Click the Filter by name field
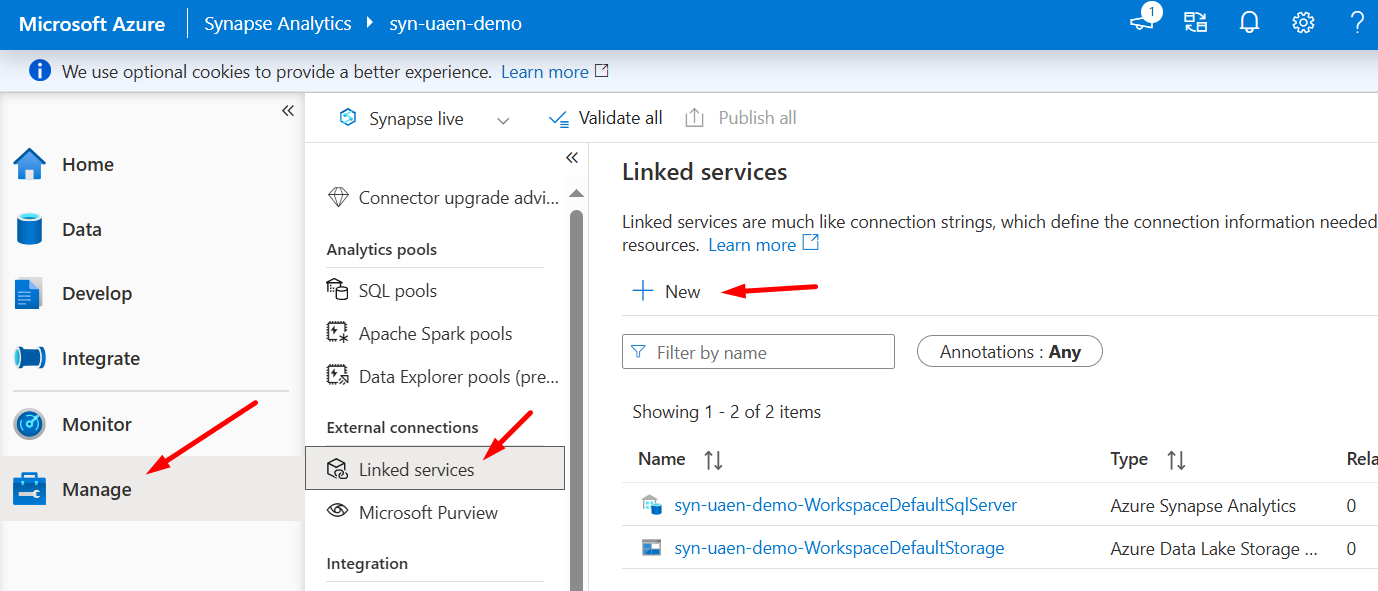 (757, 351)
